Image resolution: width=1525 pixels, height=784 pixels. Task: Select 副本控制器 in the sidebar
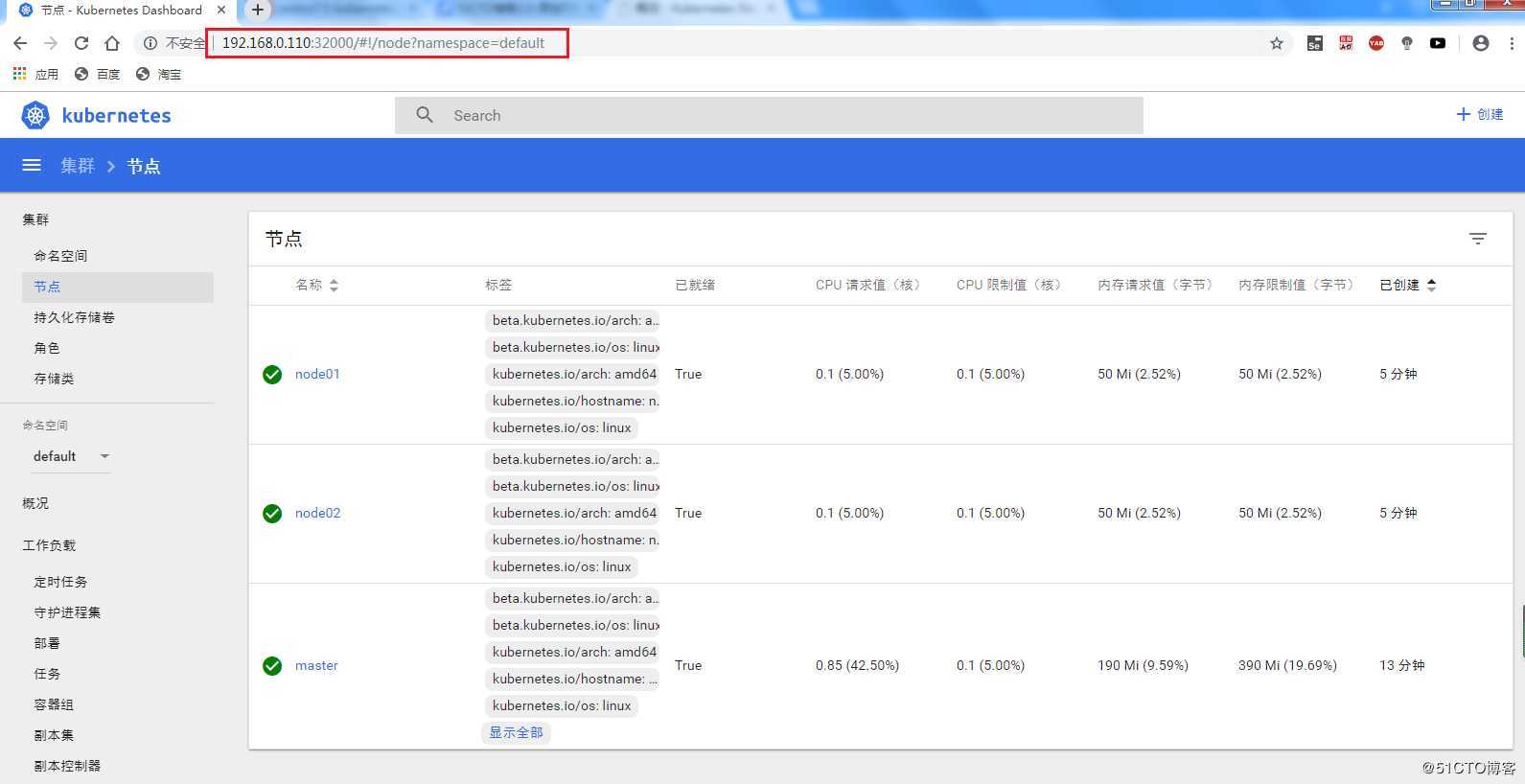pyautogui.click(x=67, y=766)
